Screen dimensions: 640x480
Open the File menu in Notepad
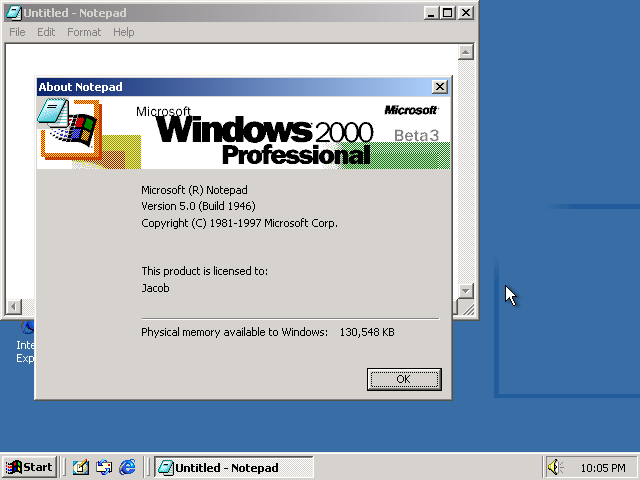coord(17,32)
